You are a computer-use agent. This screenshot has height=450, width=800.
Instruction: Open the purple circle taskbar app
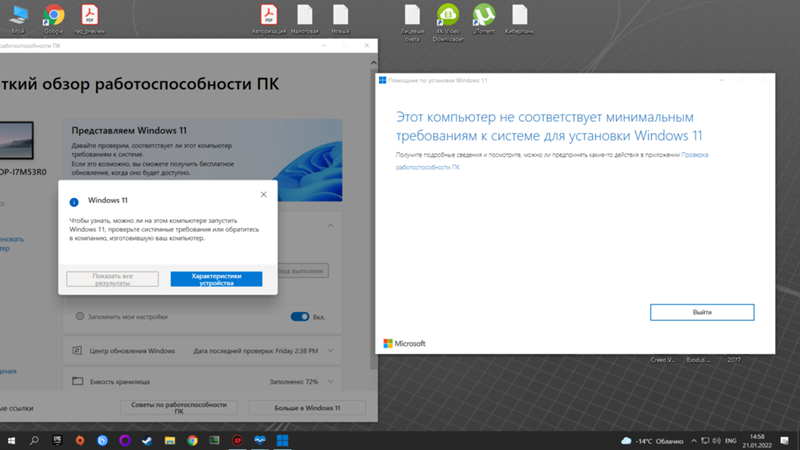(124, 440)
